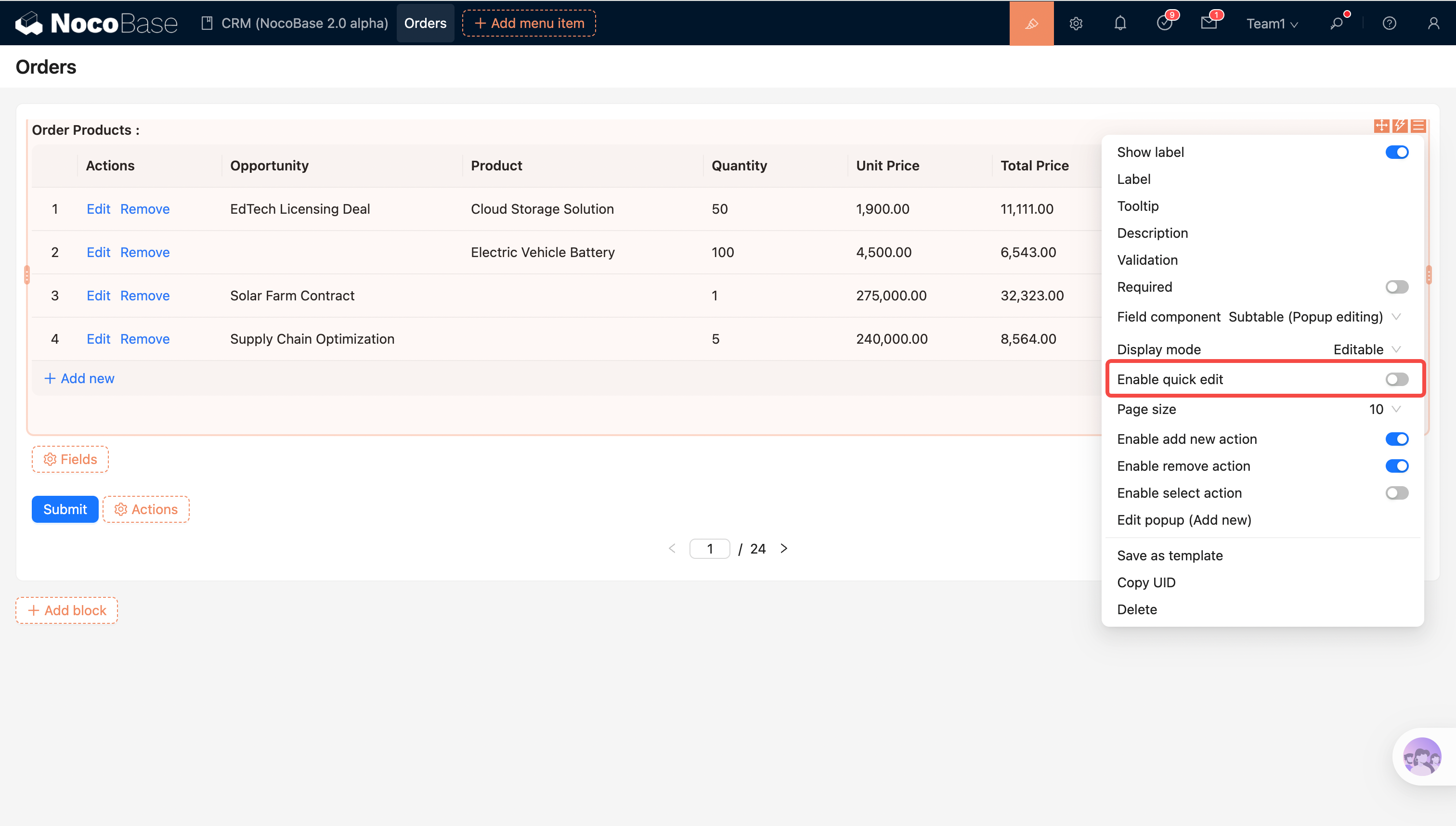This screenshot has height=826, width=1456.
Task: Click the page number input field
Action: pos(709,549)
